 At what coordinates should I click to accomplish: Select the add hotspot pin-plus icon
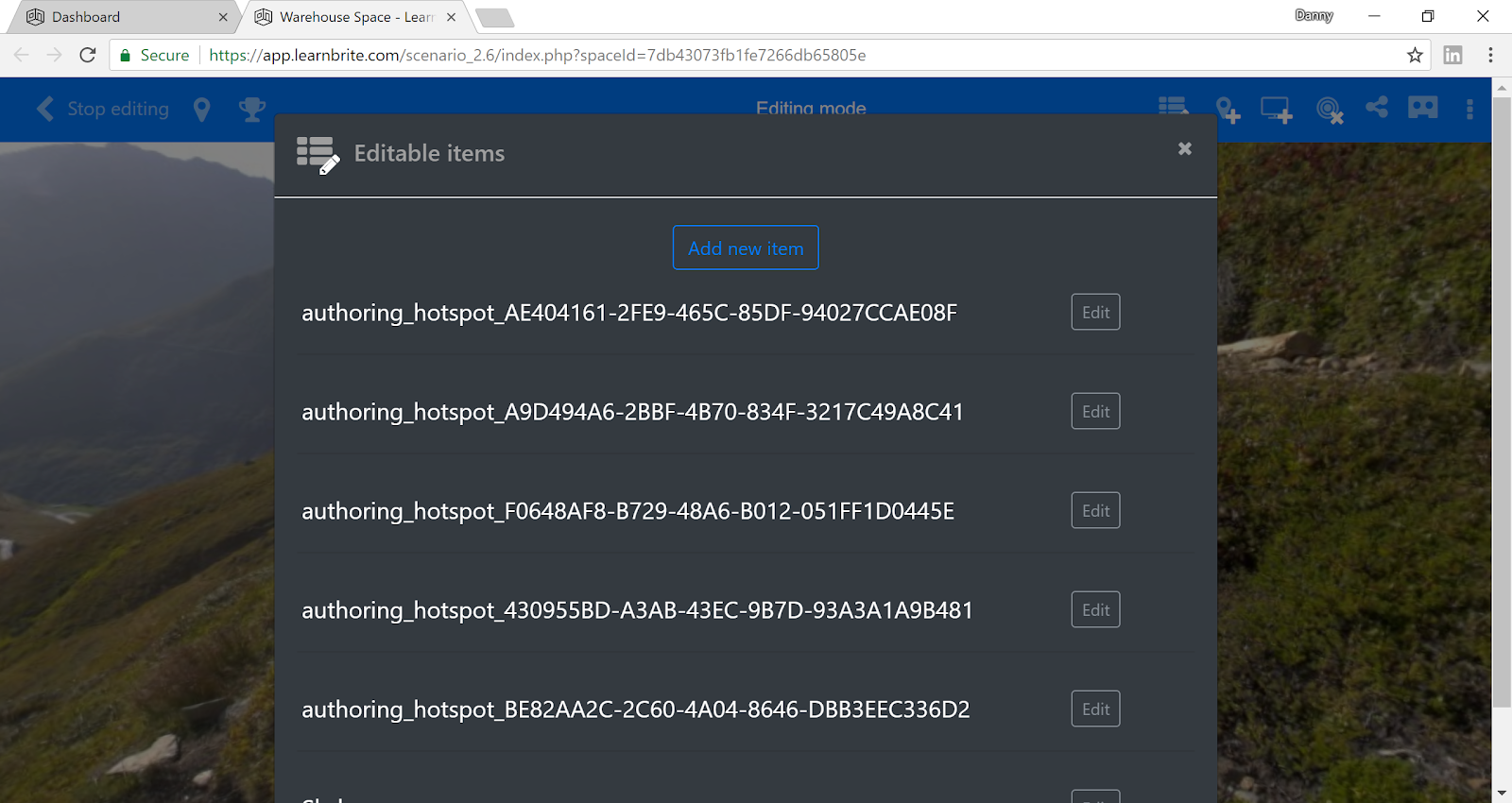1228,110
